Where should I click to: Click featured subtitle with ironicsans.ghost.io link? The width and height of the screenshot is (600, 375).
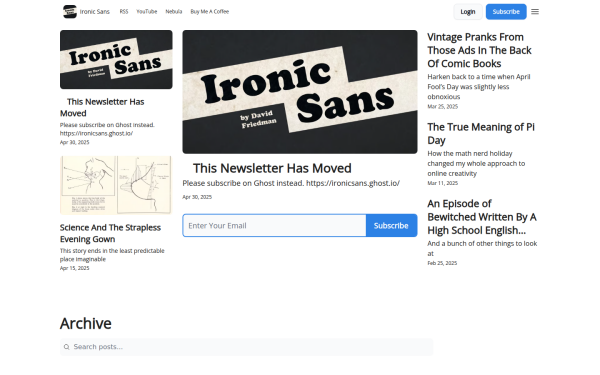tap(291, 183)
